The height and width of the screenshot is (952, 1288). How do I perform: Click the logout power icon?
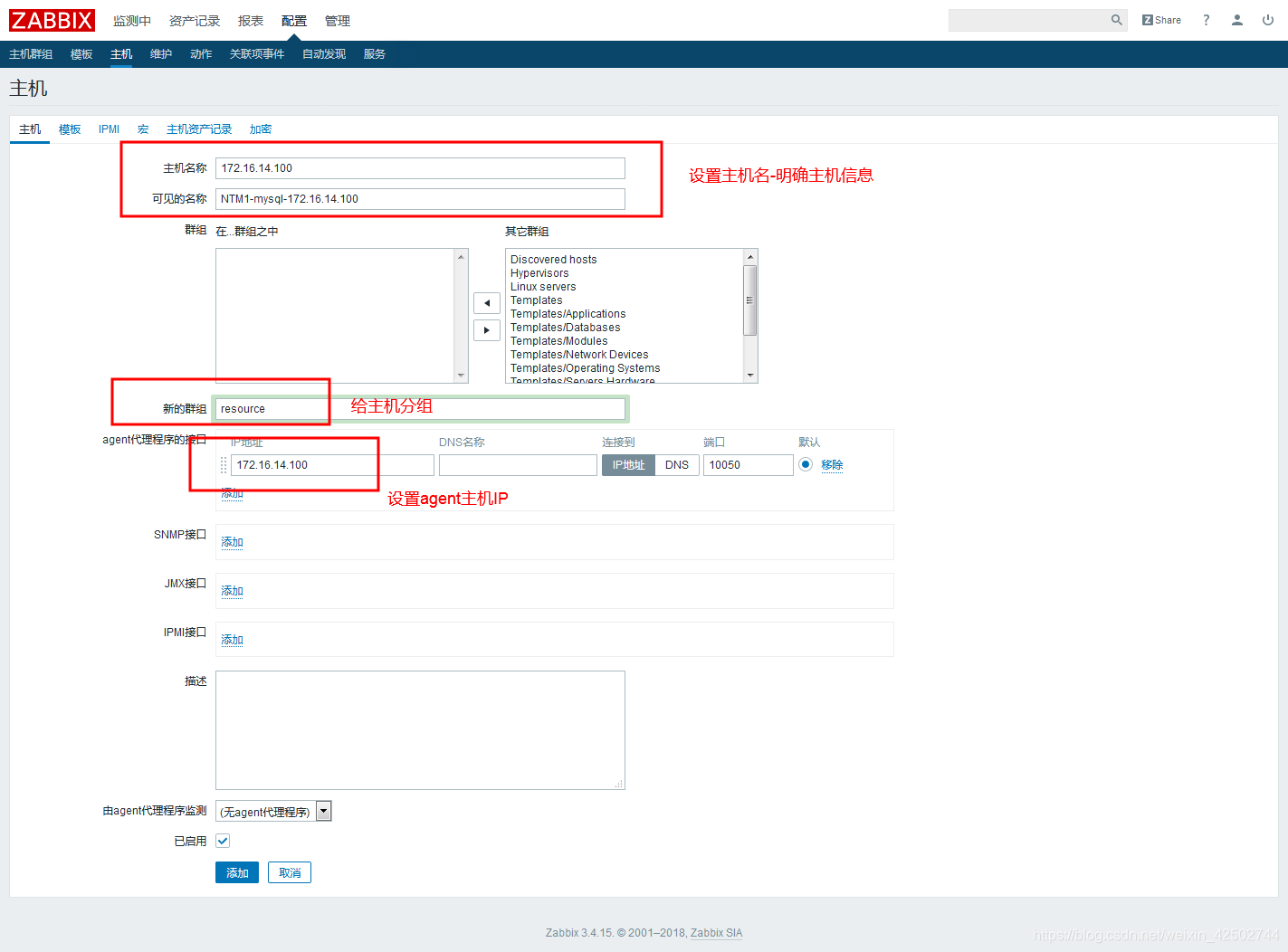click(1268, 20)
